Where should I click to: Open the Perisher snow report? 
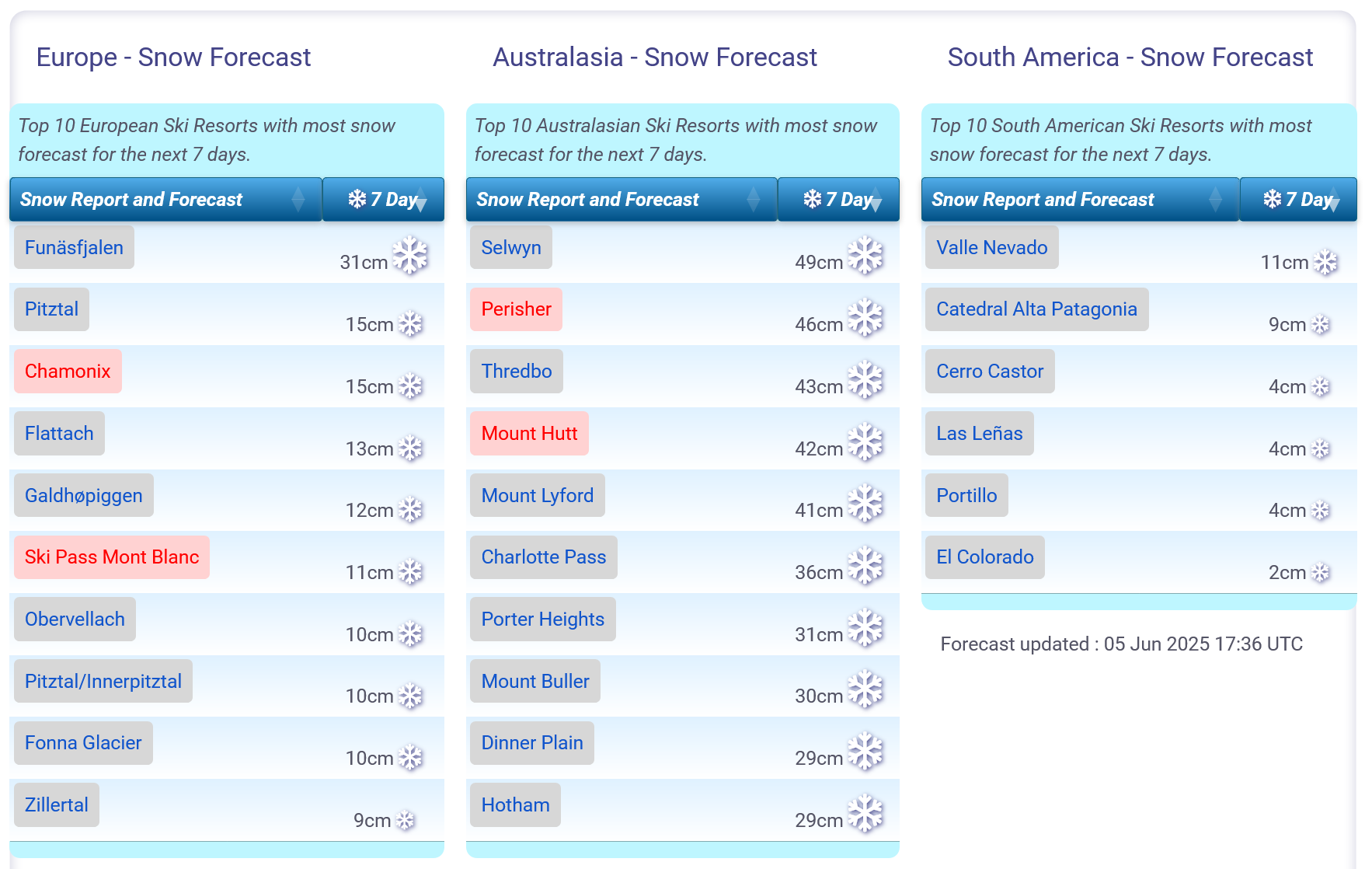pyautogui.click(x=516, y=309)
